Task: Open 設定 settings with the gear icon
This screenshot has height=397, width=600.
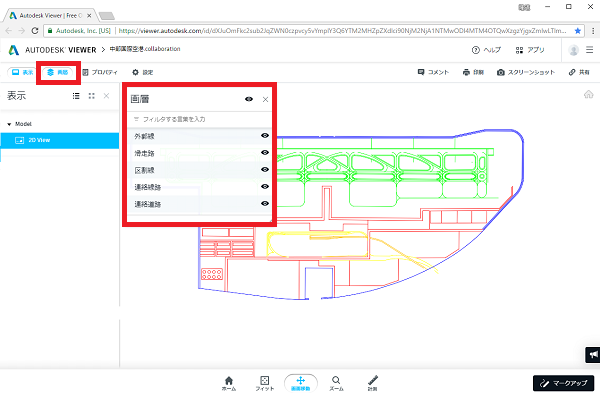Action: pyautogui.click(x=143, y=72)
